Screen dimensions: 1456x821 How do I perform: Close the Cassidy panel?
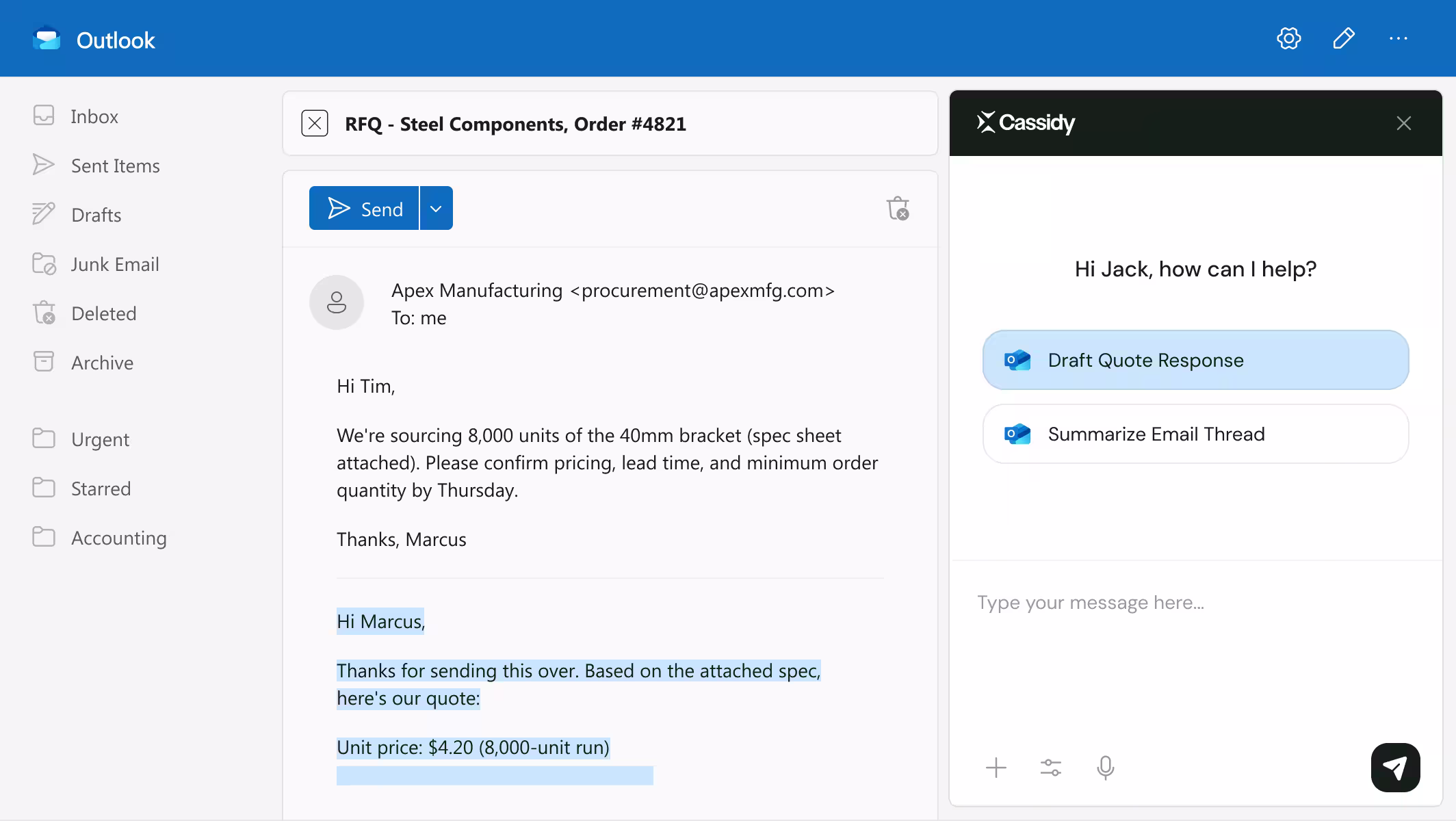tap(1404, 123)
